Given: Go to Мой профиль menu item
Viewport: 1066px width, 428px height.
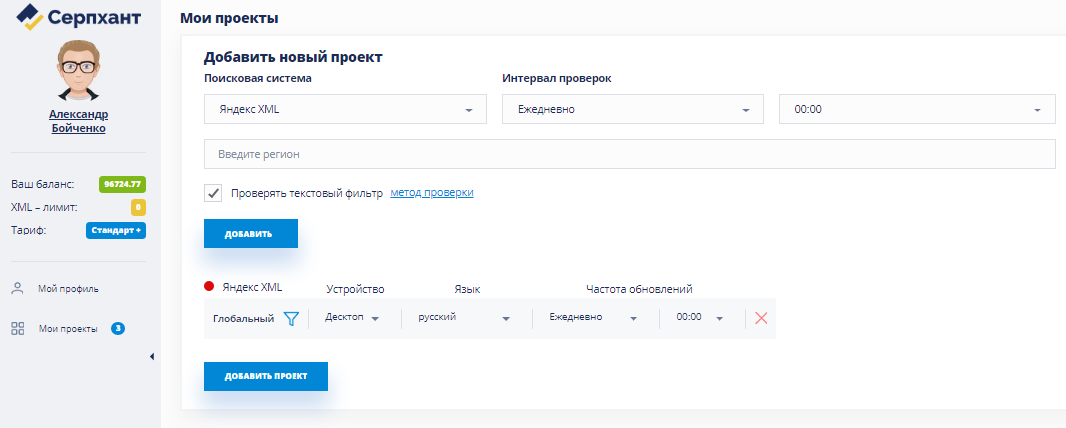Looking at the screenshot, I should click(68, 289).
